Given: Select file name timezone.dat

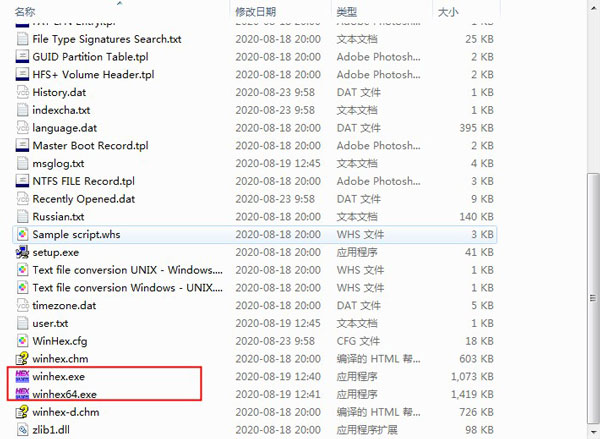Looking at the screenshot, I should point(64,305).
